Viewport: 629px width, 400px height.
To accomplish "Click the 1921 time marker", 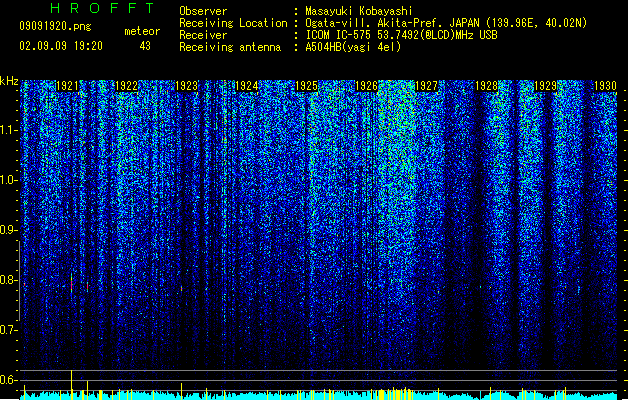I will pos(67,86).
